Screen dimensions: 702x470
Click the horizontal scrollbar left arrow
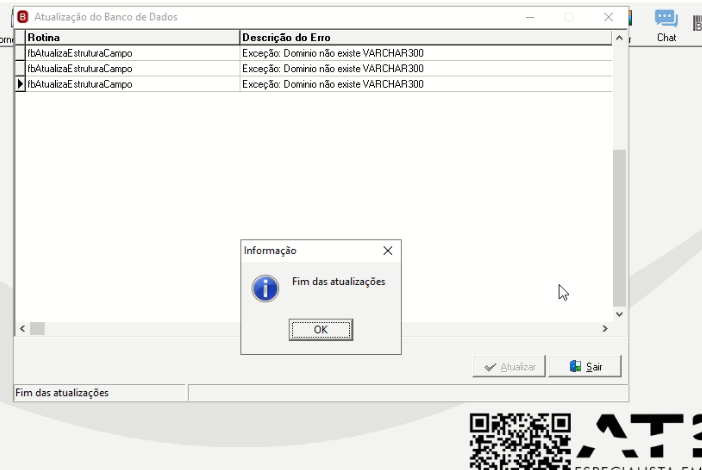(22, 329)
